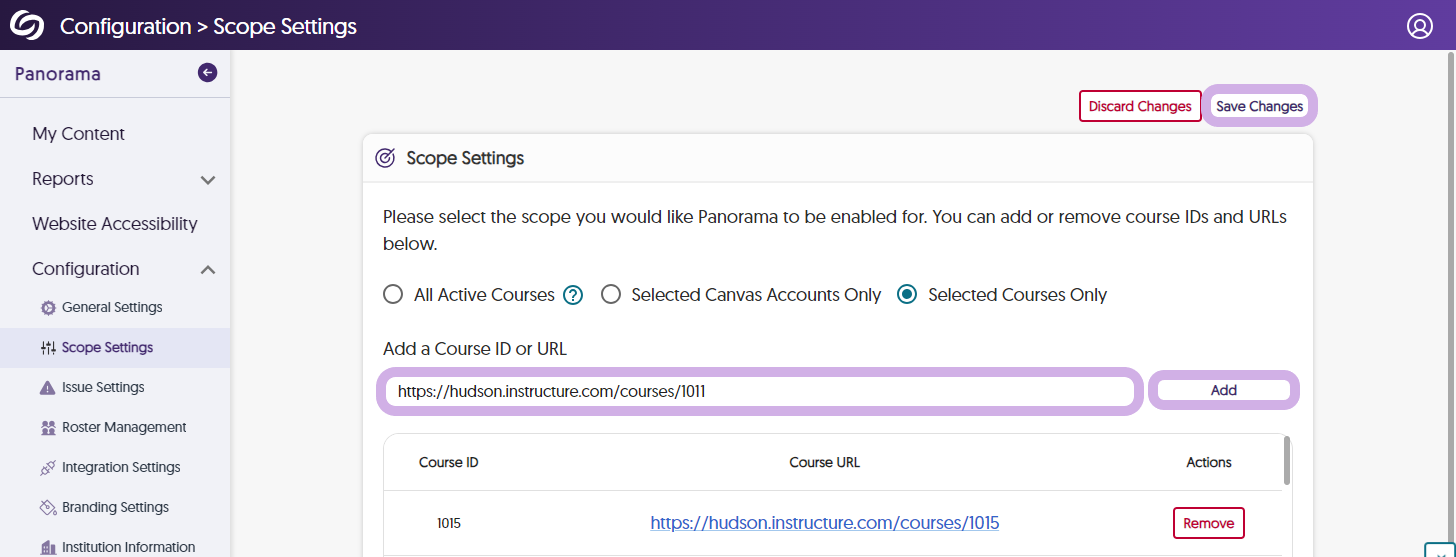Click the Course ID or URL field
This screenshot has width=1456, height=557.
pos(760,391)
